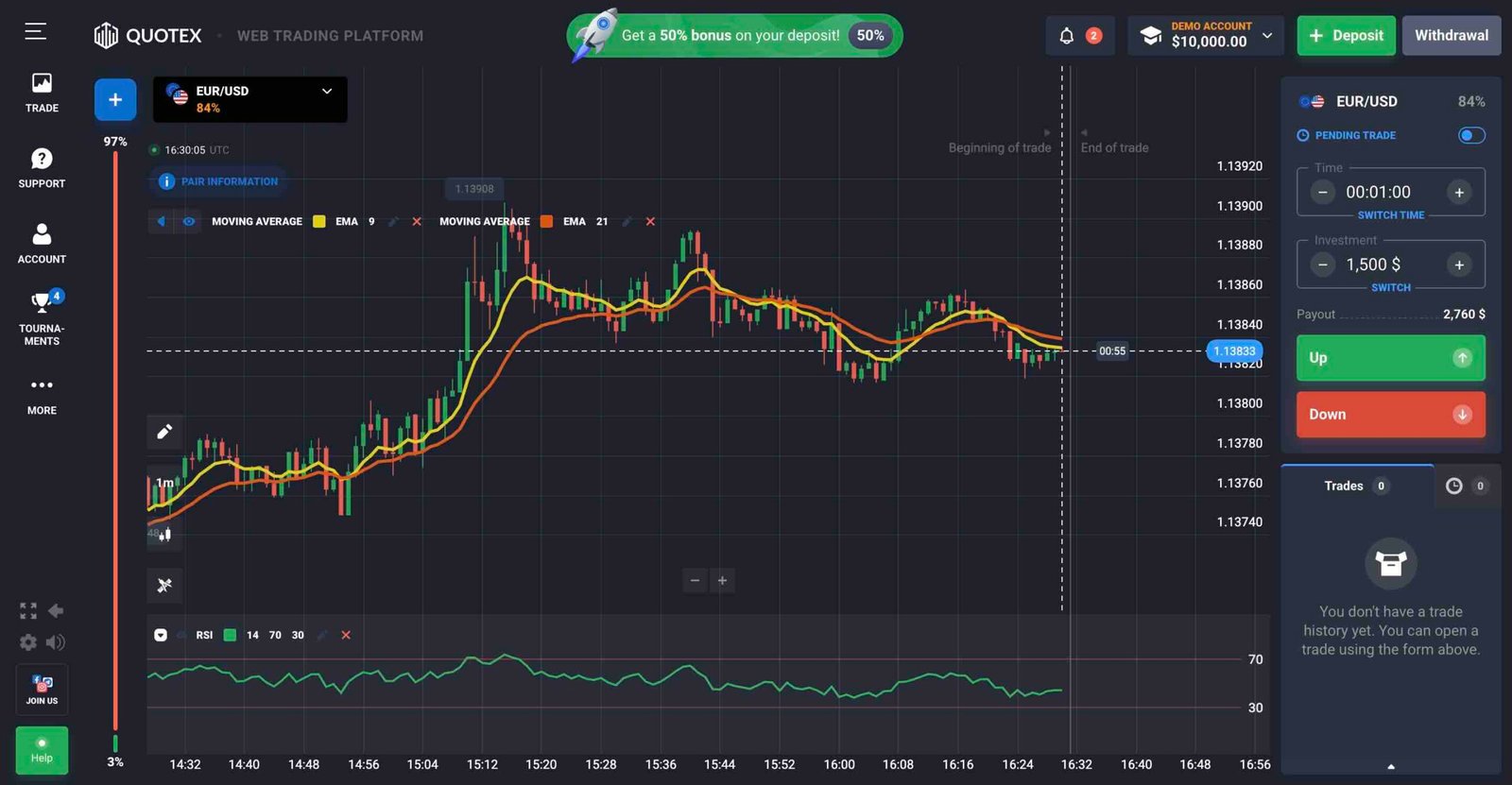Add a new asset with the blue plus button
This screenshot has height=785, width=1512.
point(115,99)
